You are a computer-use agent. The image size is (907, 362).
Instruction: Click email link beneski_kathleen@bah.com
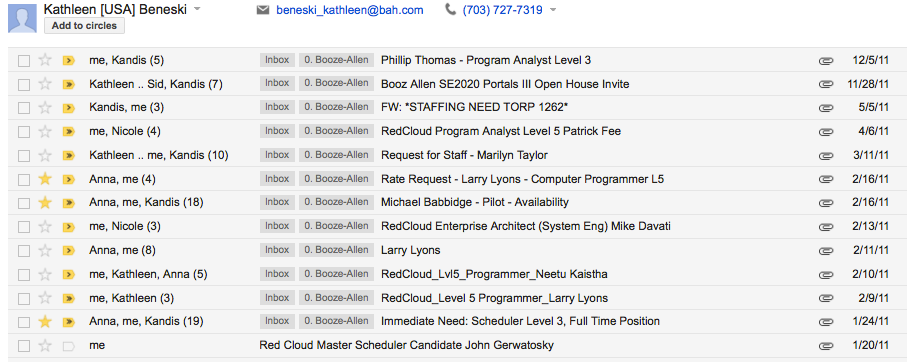(349, 10)
